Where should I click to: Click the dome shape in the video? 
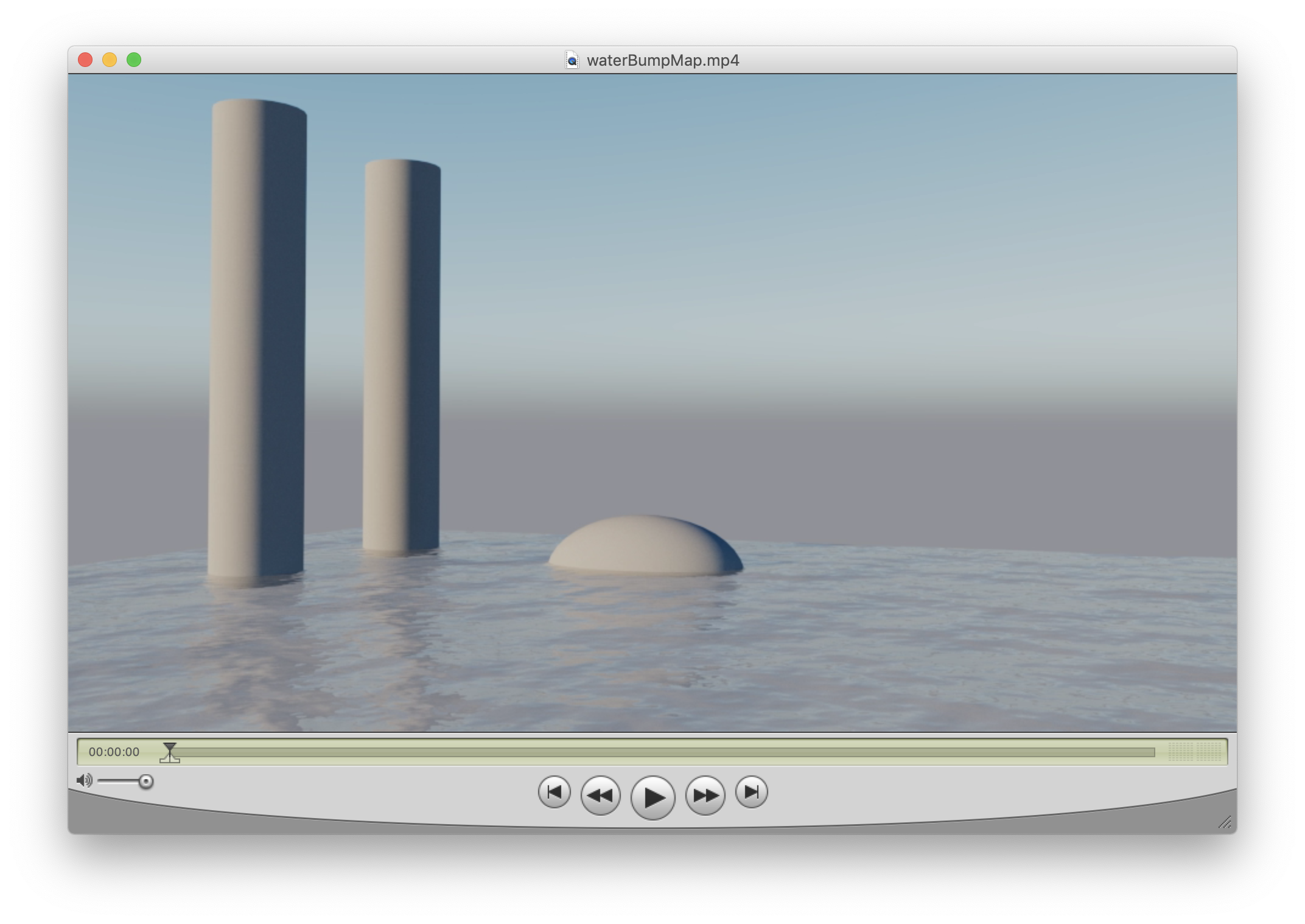(645, 546)
